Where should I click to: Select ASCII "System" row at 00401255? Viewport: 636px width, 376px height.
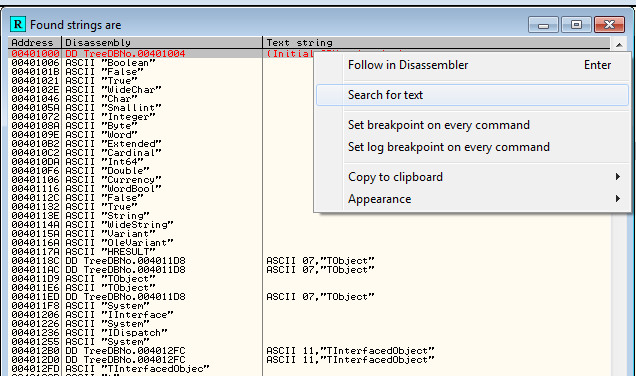[x=309, y=341]
